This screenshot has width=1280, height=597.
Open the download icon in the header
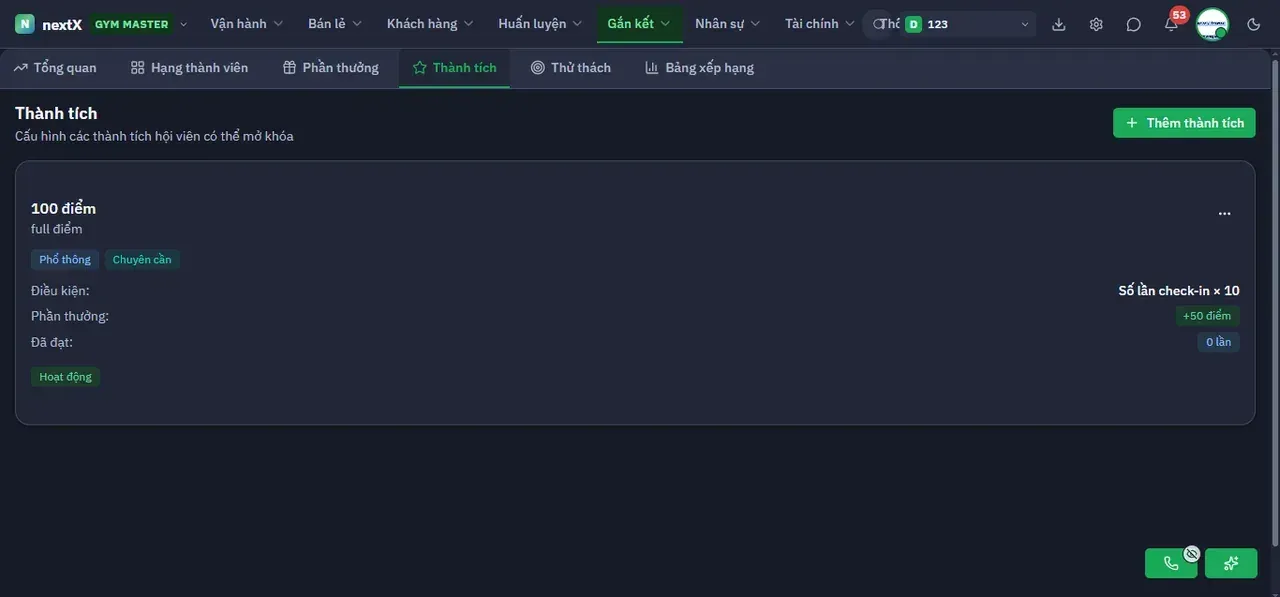tap(1059, 24)
